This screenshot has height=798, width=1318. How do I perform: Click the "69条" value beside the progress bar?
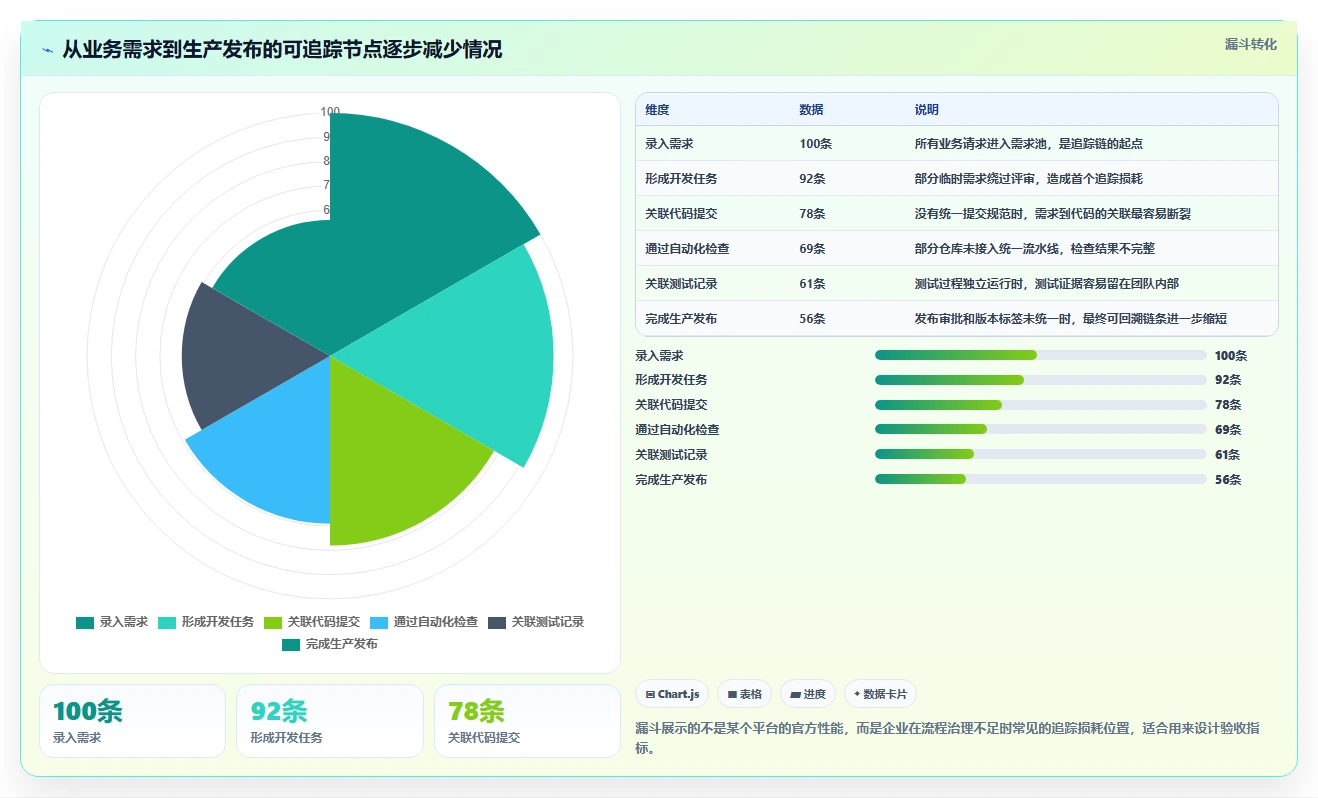1228,430
